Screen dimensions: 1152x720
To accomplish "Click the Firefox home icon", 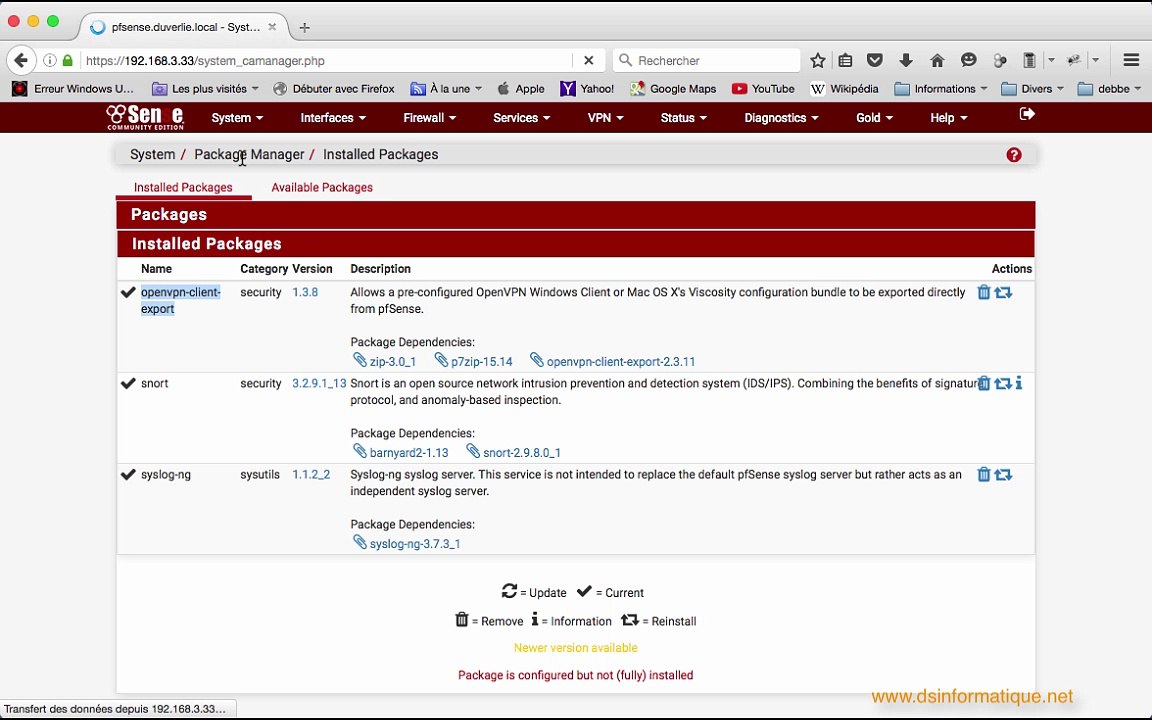I will (x=937, y=61).
